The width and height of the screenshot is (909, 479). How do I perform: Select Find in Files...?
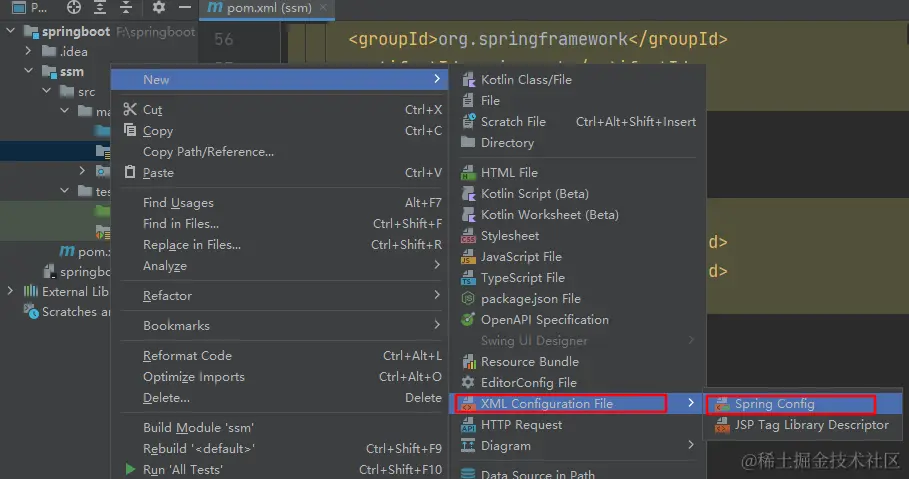[x=279, y=223]
